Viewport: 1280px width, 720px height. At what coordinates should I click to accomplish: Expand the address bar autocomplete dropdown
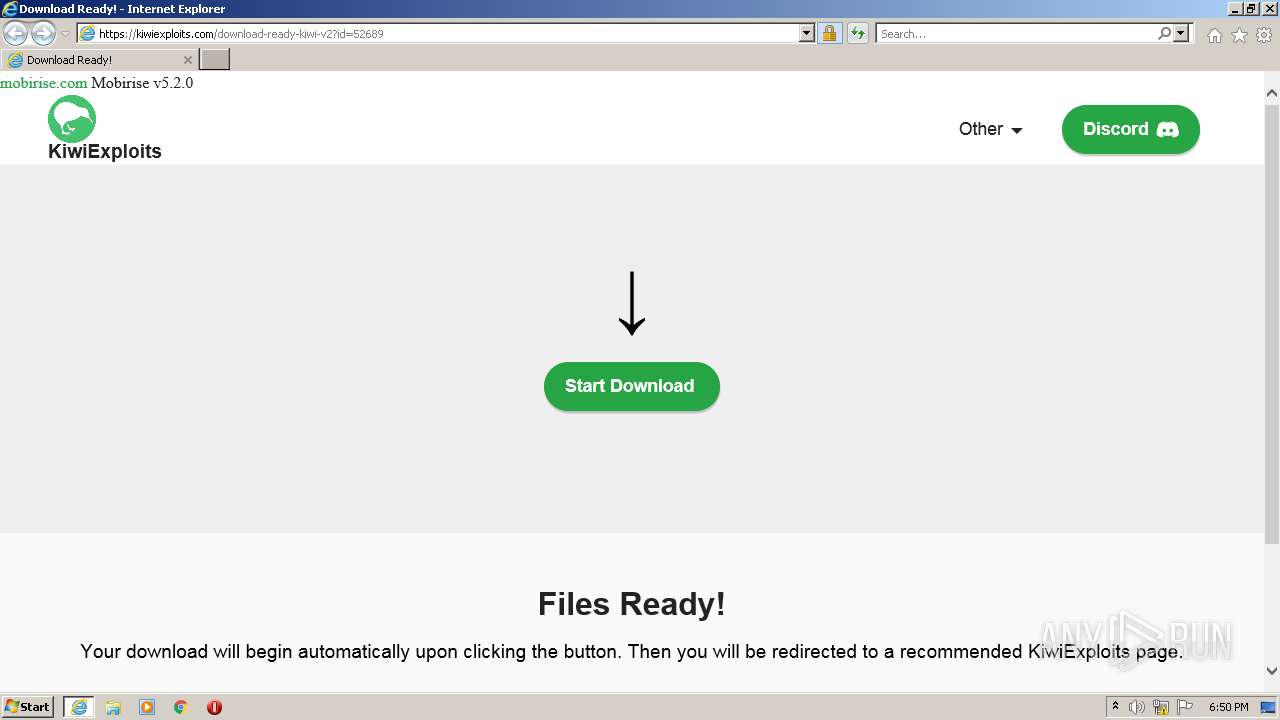(x=807, y=33)
